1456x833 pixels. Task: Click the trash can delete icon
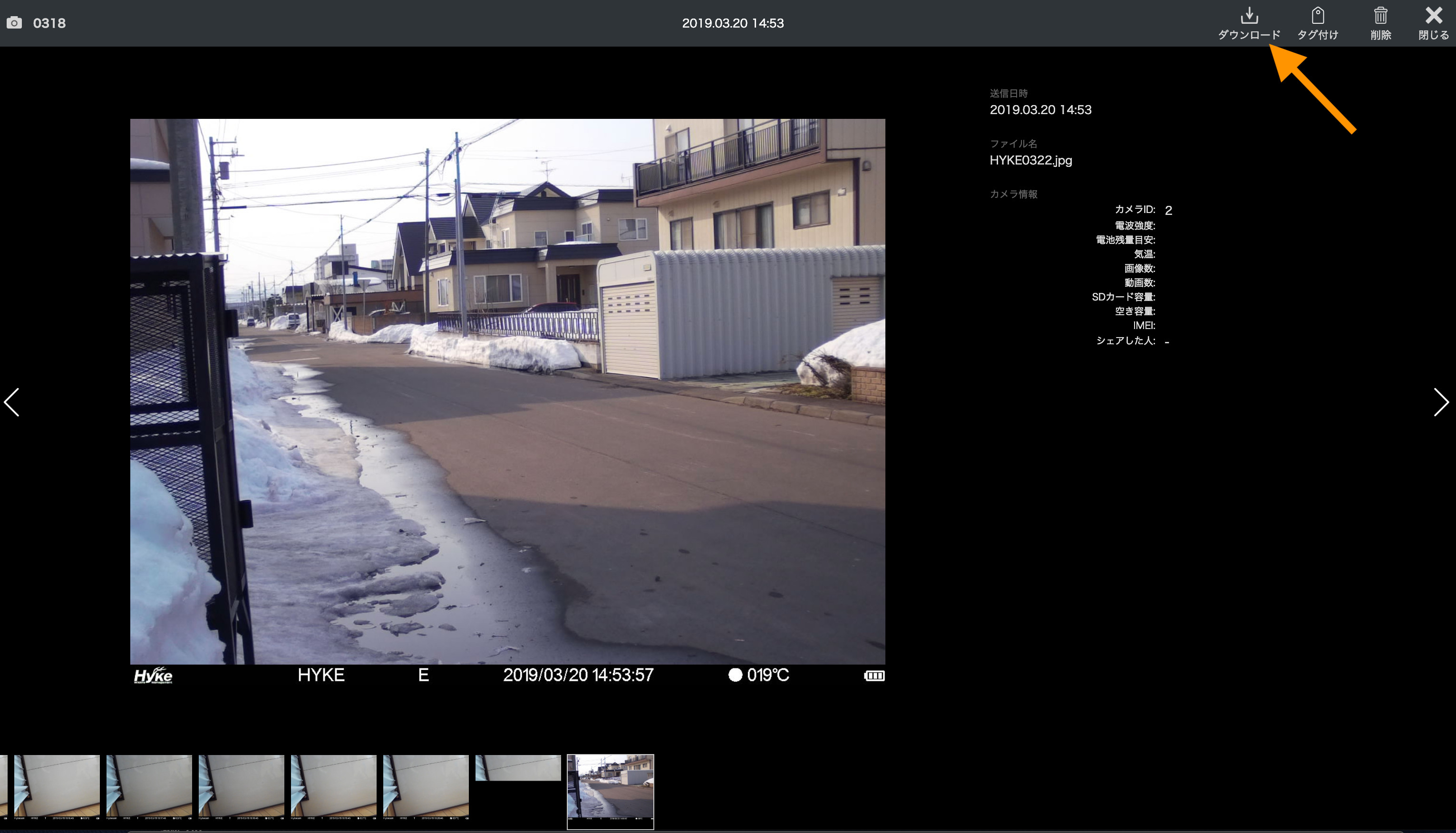coord(1380,16)
